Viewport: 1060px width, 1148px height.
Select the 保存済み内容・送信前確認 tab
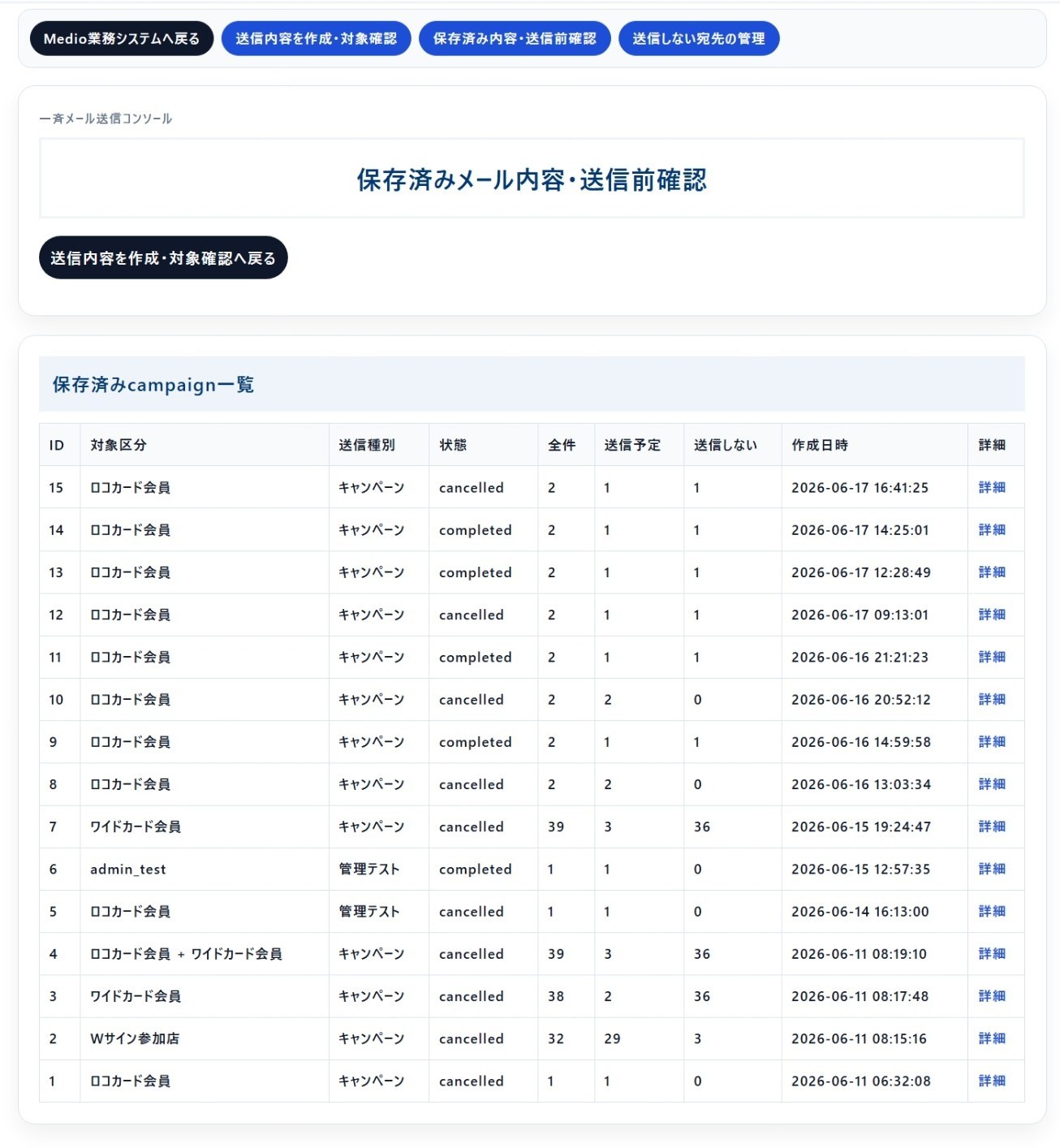click(515, 39)
